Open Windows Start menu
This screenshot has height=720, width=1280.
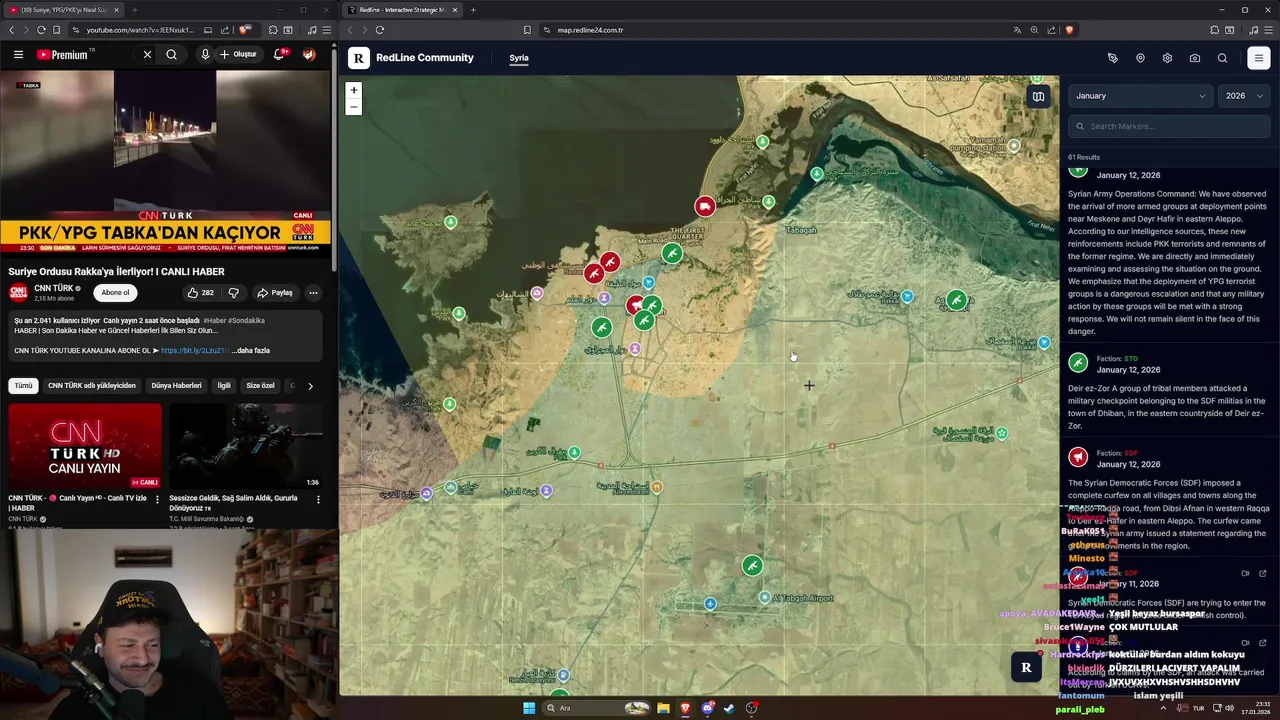(529, 708)
